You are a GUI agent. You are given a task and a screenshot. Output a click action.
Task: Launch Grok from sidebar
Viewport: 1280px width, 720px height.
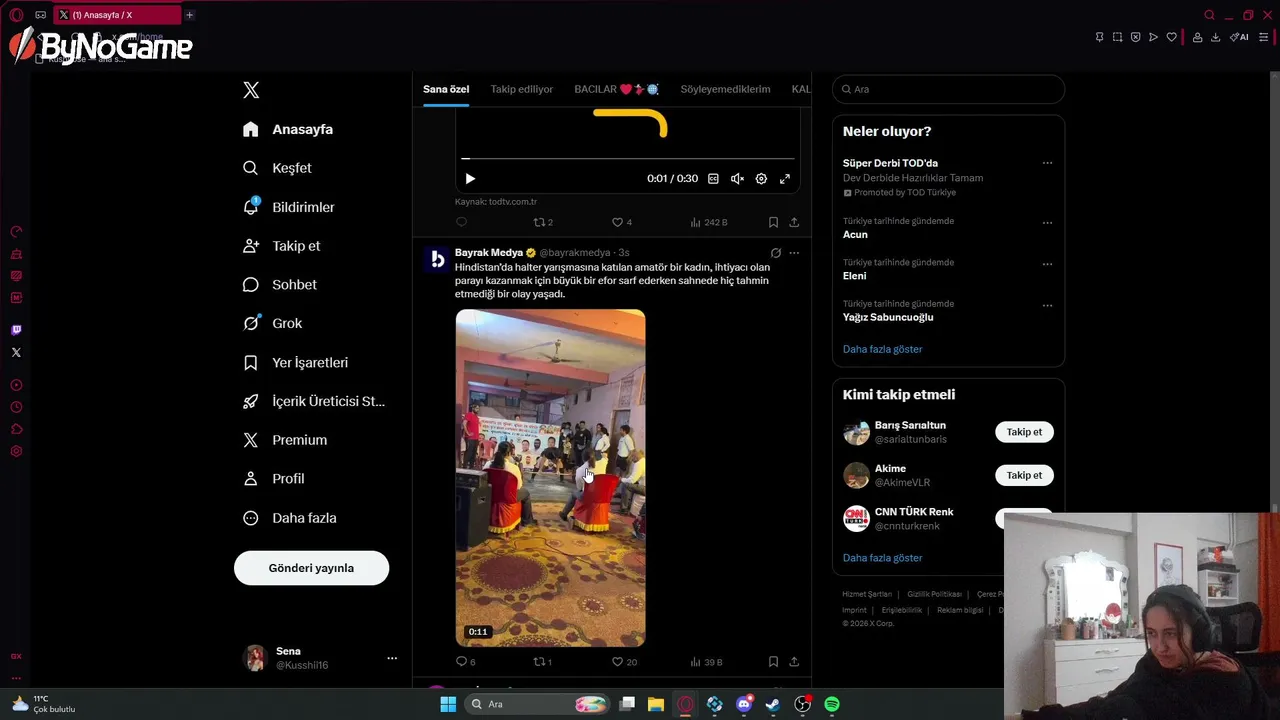[x=272, y=323]
